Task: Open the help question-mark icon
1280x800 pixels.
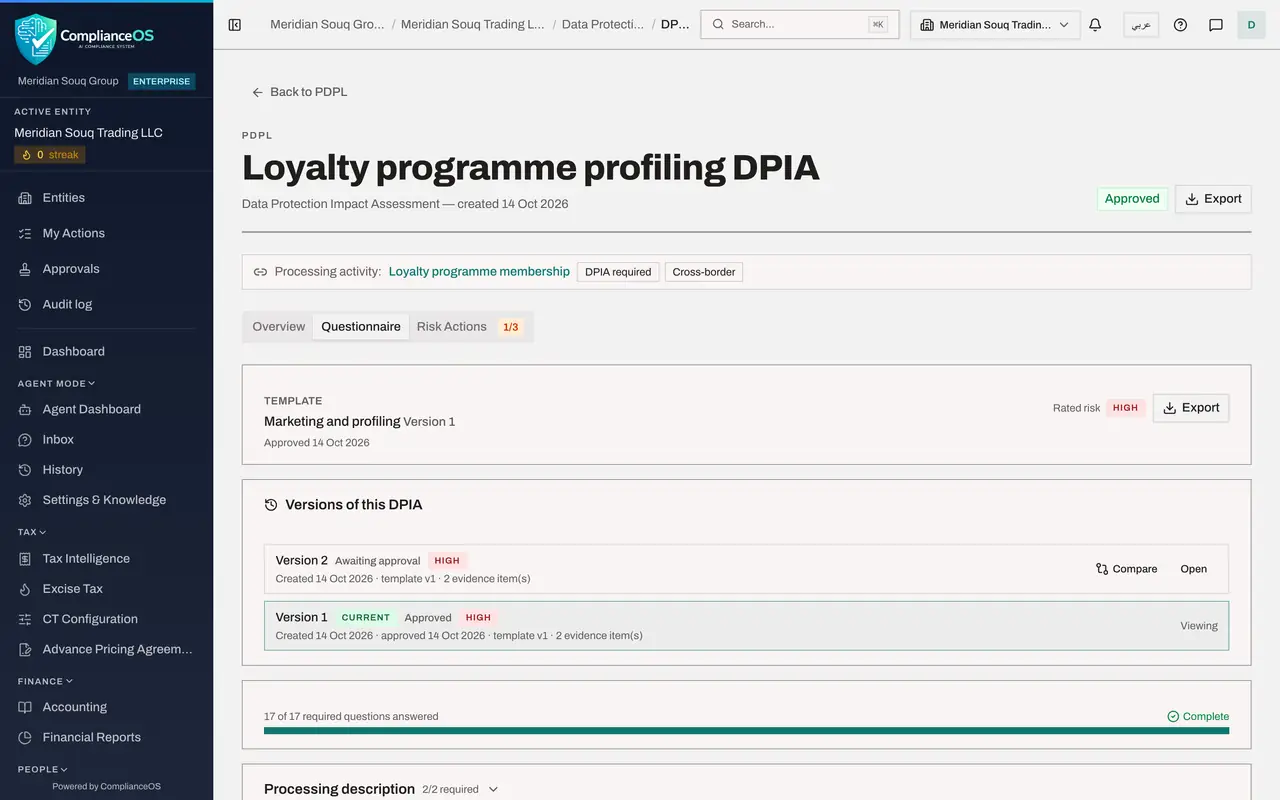Action: coord(1180,25)
